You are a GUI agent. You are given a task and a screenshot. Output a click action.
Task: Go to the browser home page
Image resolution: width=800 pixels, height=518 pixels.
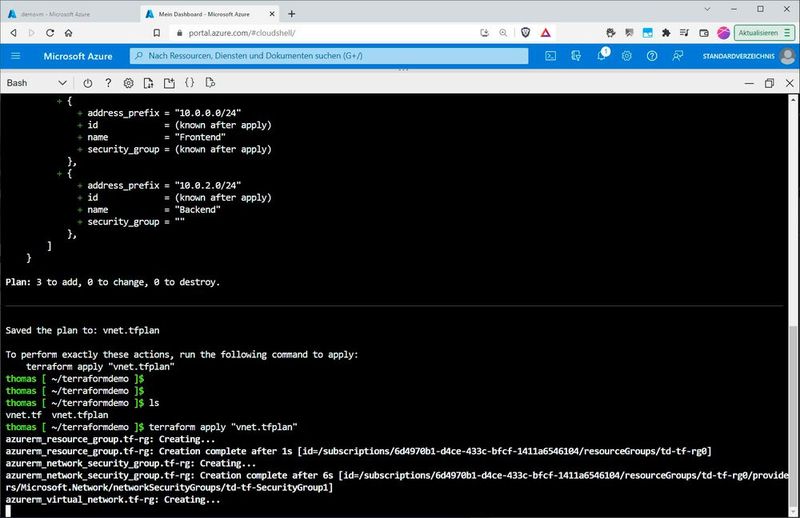[68, 33]
